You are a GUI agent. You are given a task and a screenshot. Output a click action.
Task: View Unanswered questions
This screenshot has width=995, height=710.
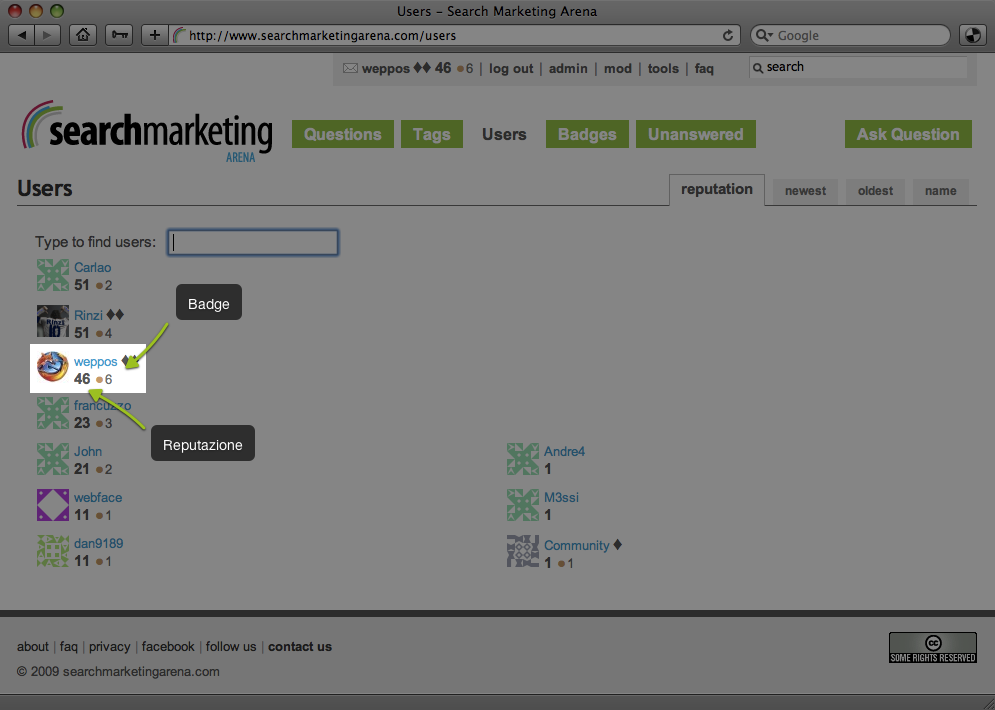[x=695, y=134]
